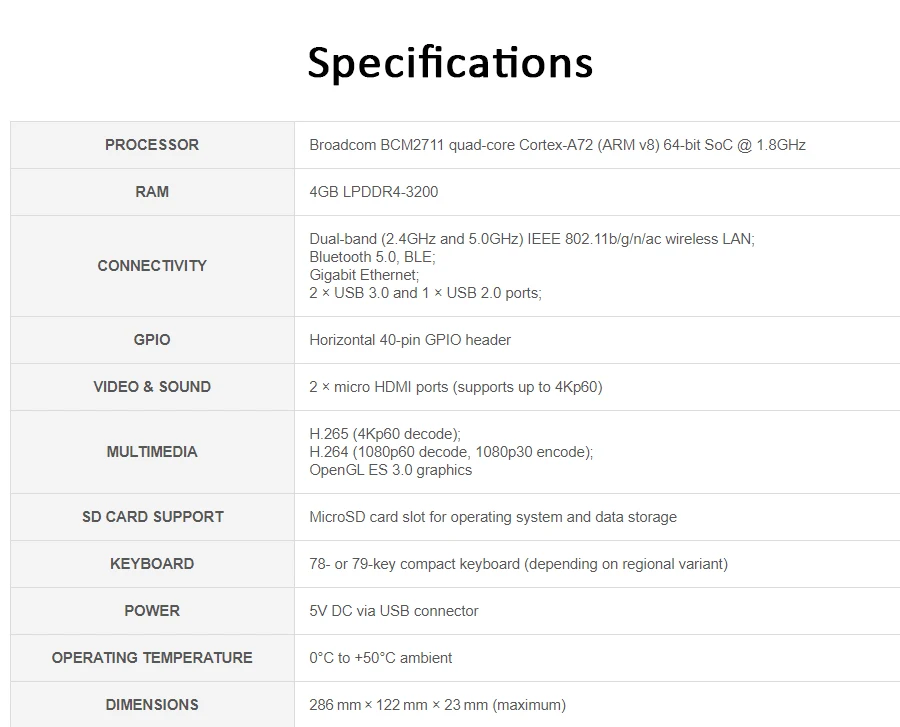Image resolution: width=900 pixels, height=727 pixels.
Task: Select the CONNECTIVITY row label
Action: [152, 266]
